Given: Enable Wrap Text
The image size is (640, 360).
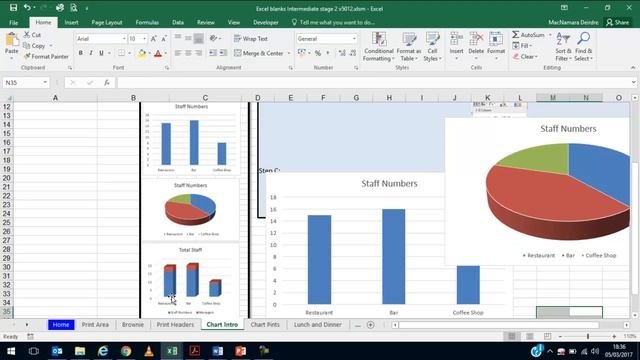Looking at the screenshot, I should click(251, 39).
